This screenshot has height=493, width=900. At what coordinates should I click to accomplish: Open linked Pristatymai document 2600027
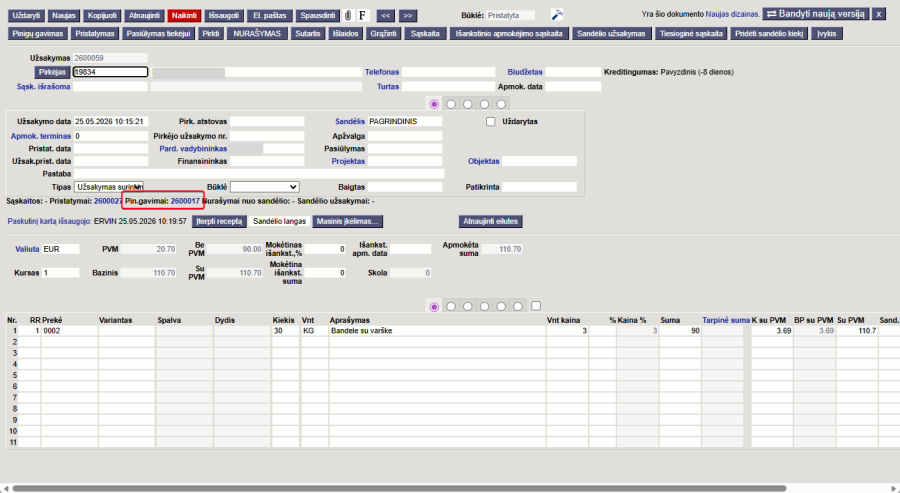click(x=107, y=201)
